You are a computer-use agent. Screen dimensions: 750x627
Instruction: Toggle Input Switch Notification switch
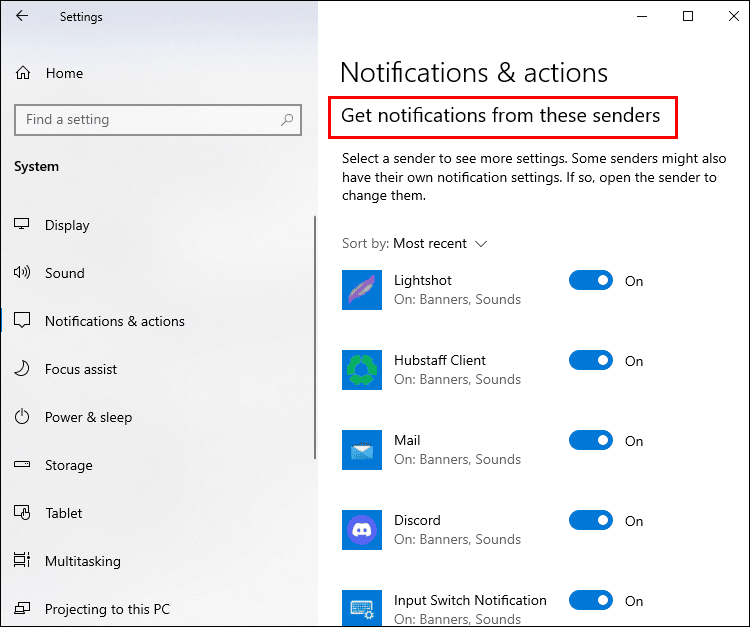(591, 600)
